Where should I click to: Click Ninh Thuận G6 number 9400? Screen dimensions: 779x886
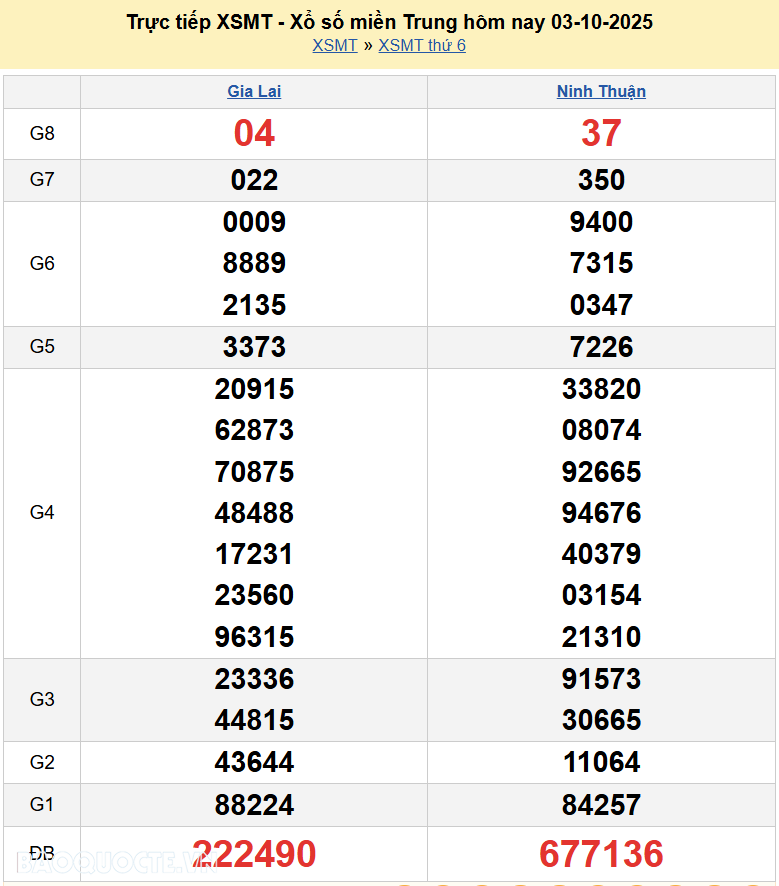(601, 222)
